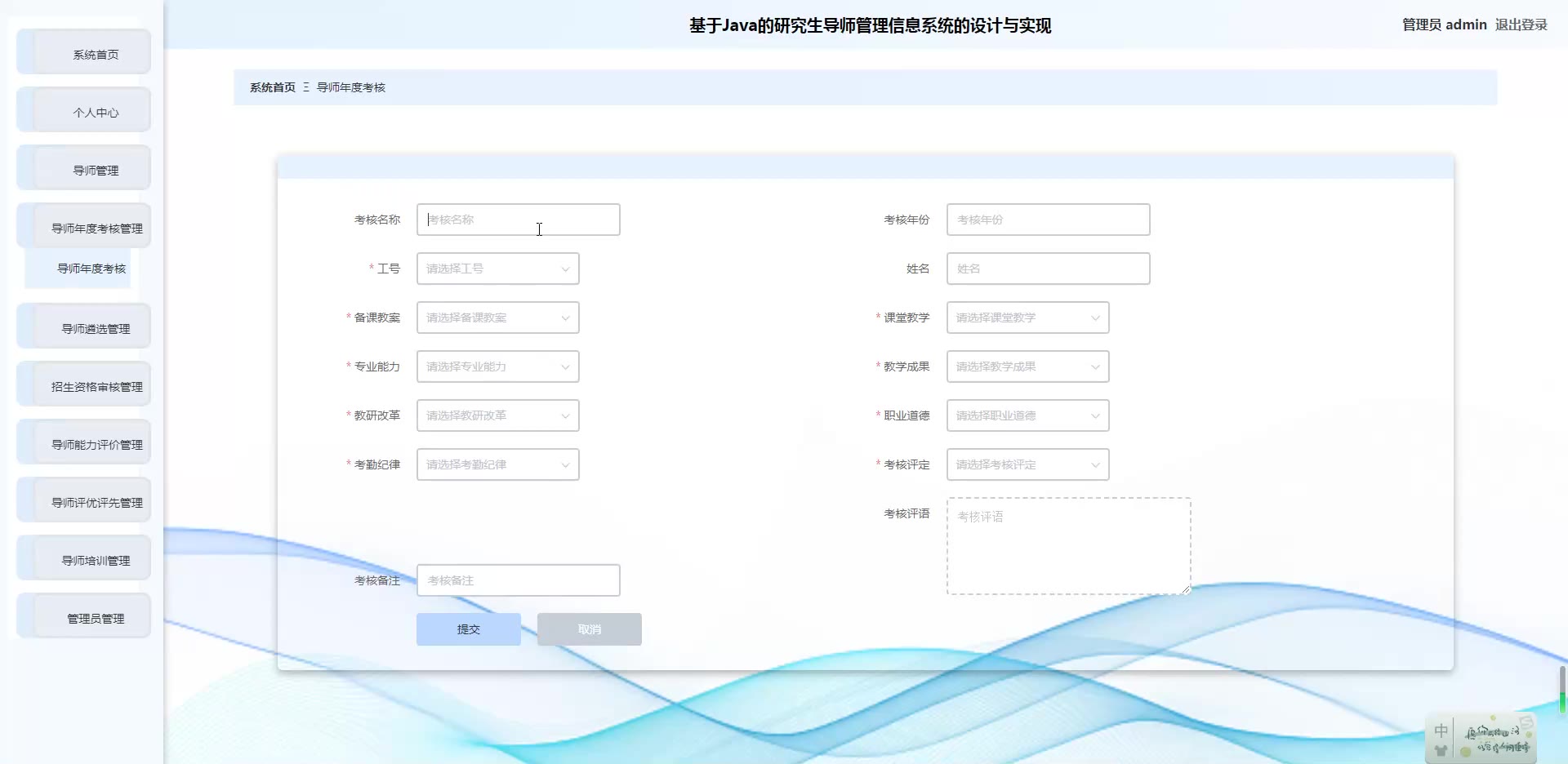
Task: Open 个人中心 in the sidebar
Action: coord(83,110)
